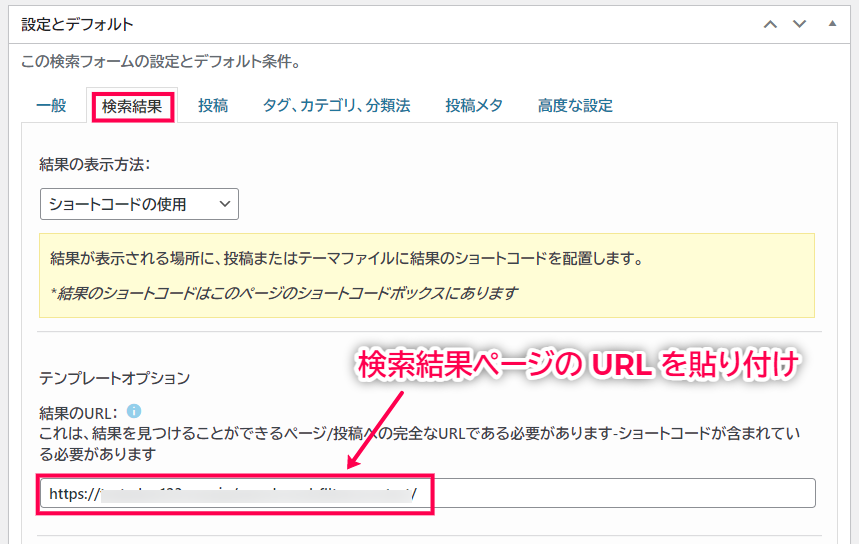Open the タグ、カテゴリ、分類法 tab
Image resolution: width=859 pixels, height=544 pixels.
click(336, 105)
